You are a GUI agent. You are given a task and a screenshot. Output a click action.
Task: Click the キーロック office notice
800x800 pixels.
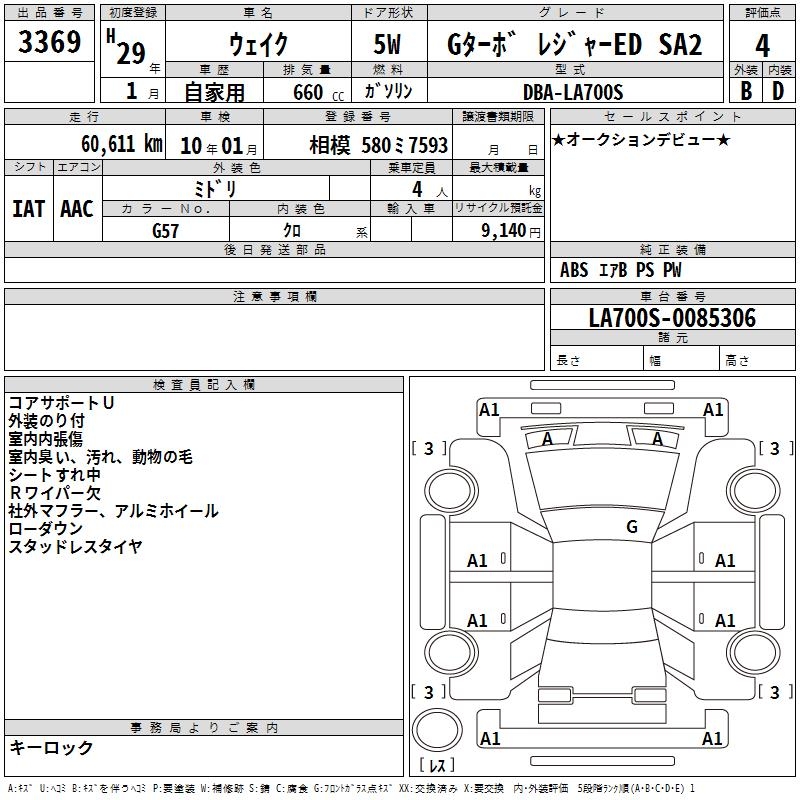pyautogui.click(x=52, y=748)
